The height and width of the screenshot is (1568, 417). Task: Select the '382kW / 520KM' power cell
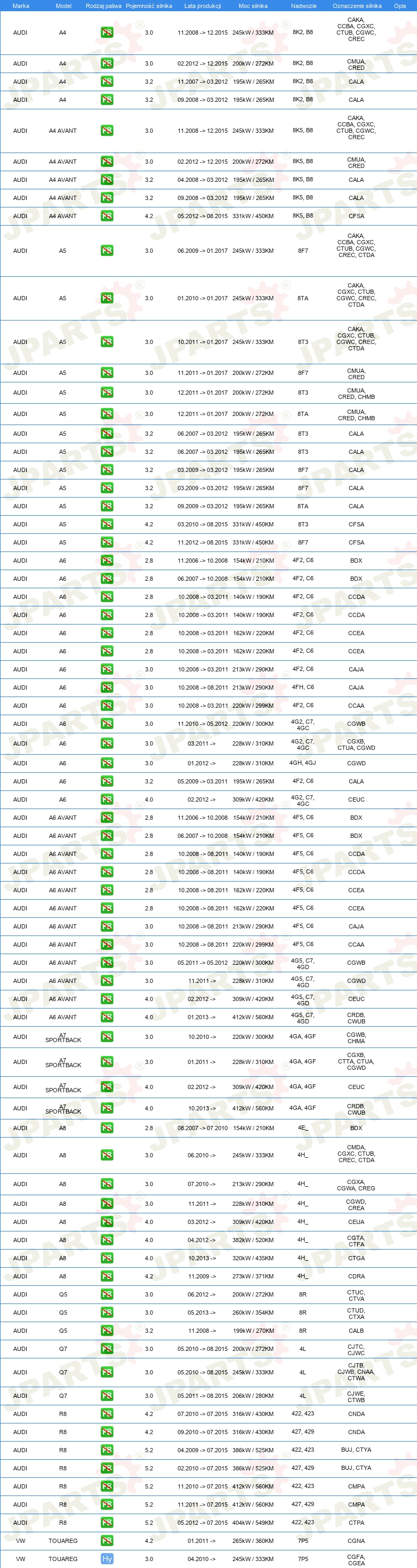253,1240
